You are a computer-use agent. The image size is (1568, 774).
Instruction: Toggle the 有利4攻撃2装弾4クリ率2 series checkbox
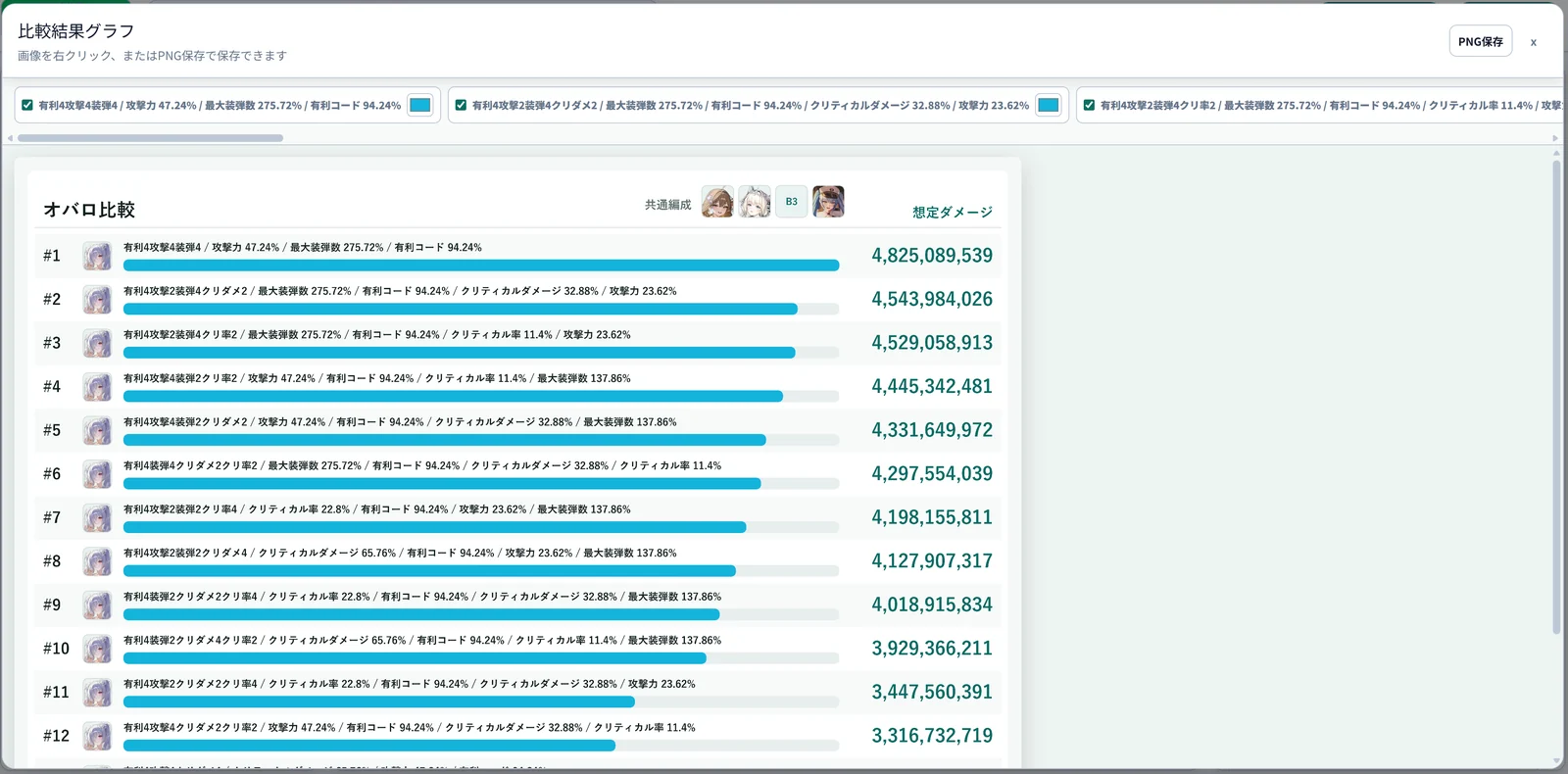click(1089, 105)
